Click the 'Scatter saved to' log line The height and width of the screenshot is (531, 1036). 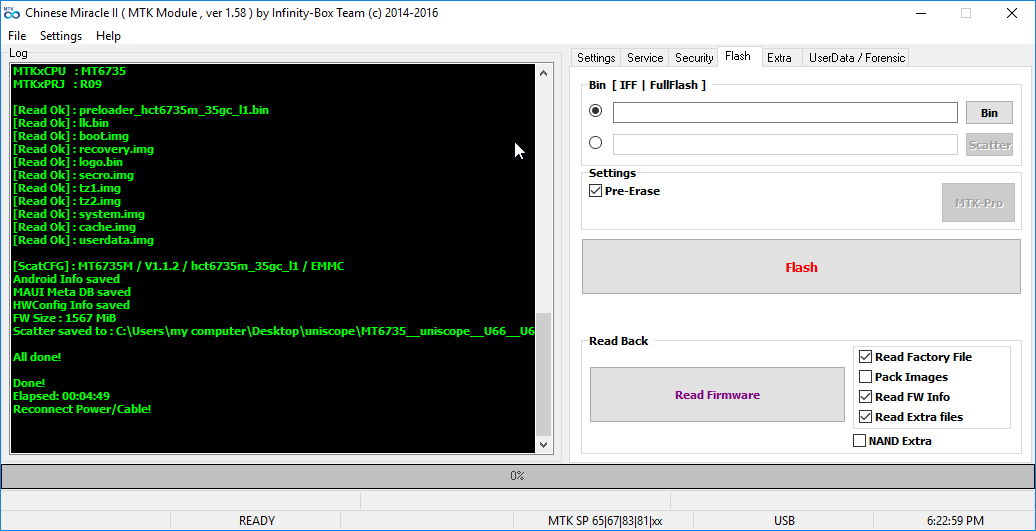click(274, 331)
